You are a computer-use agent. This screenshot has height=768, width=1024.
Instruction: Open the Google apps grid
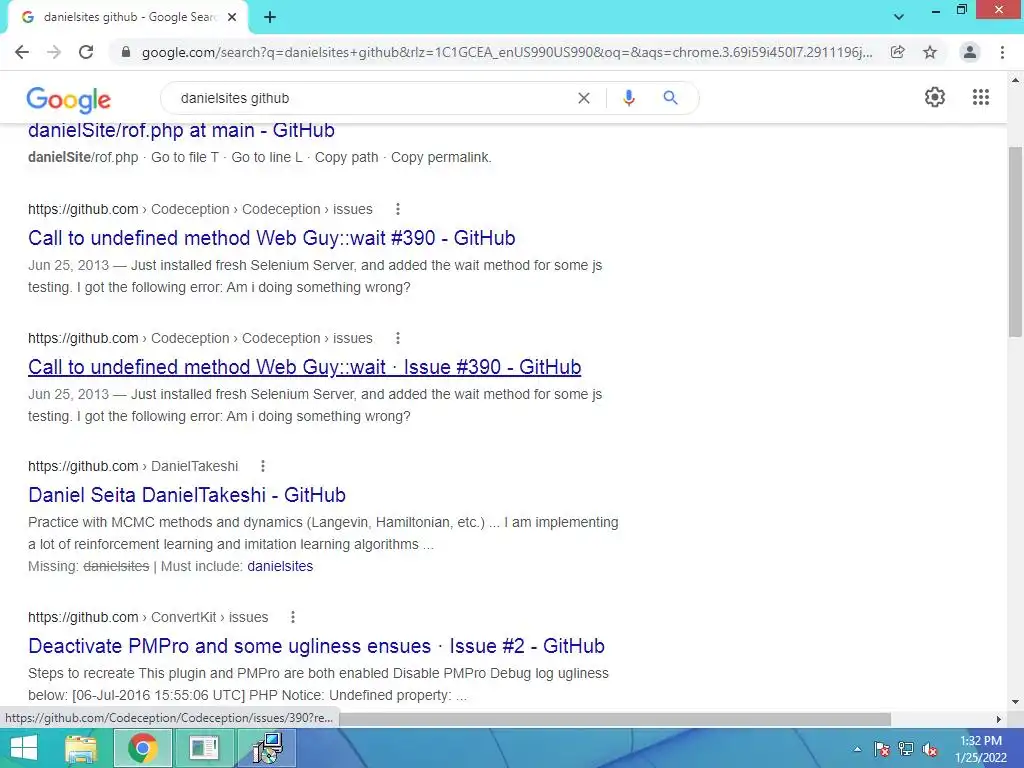point(980,97)
